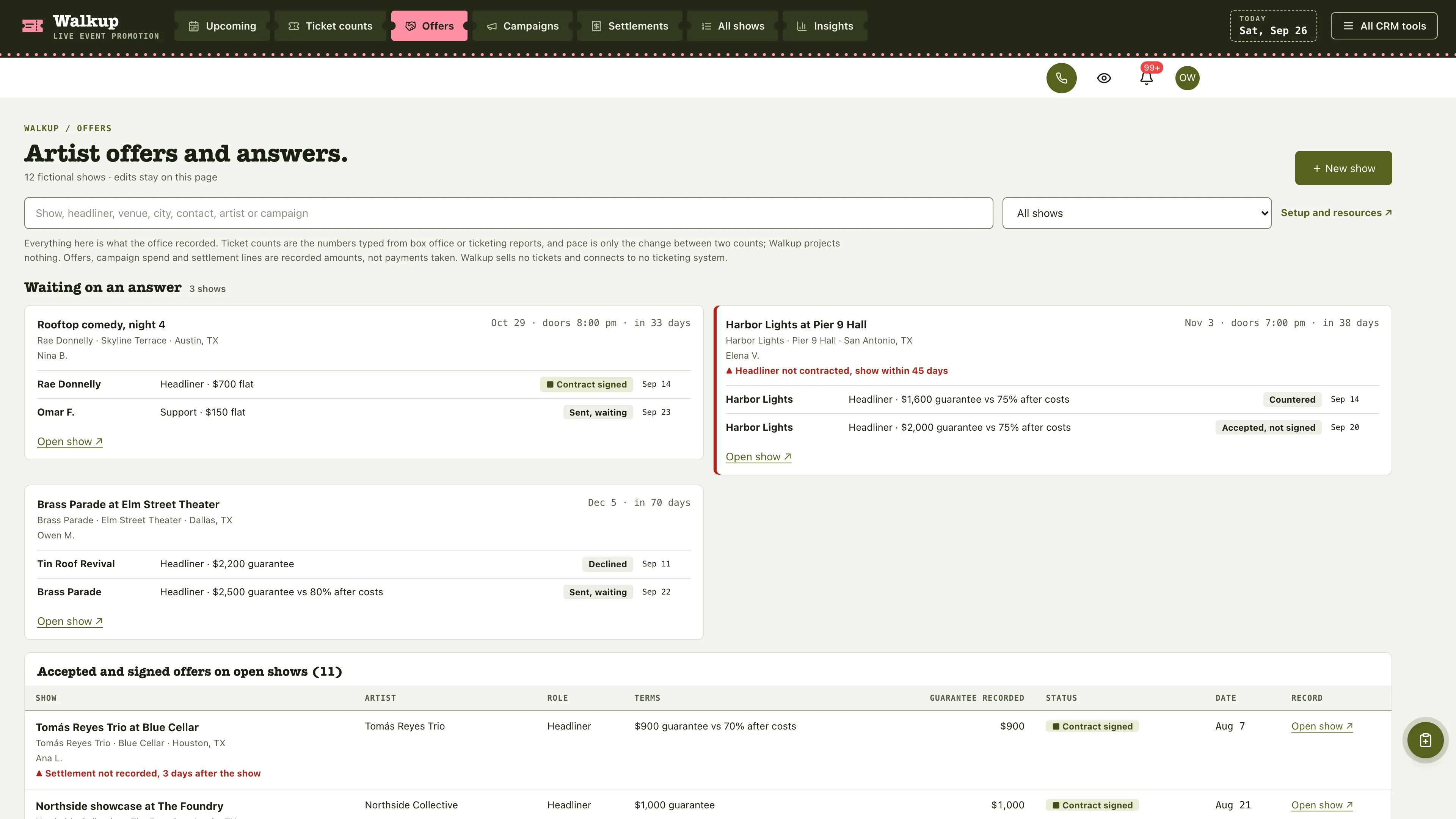Screen dimensions: 1456x819
Task: Open the Upcoming tab
Action: (222, 26)
